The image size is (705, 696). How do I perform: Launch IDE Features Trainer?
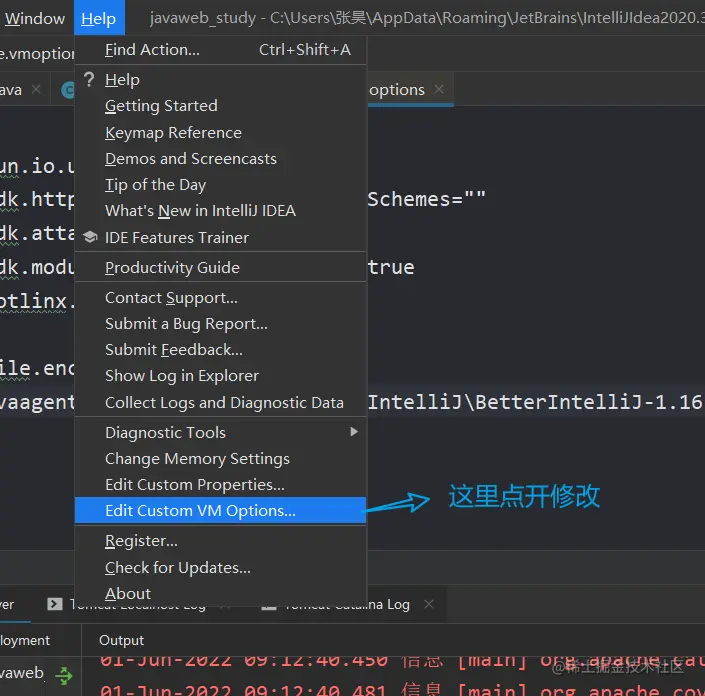(220, 237)
